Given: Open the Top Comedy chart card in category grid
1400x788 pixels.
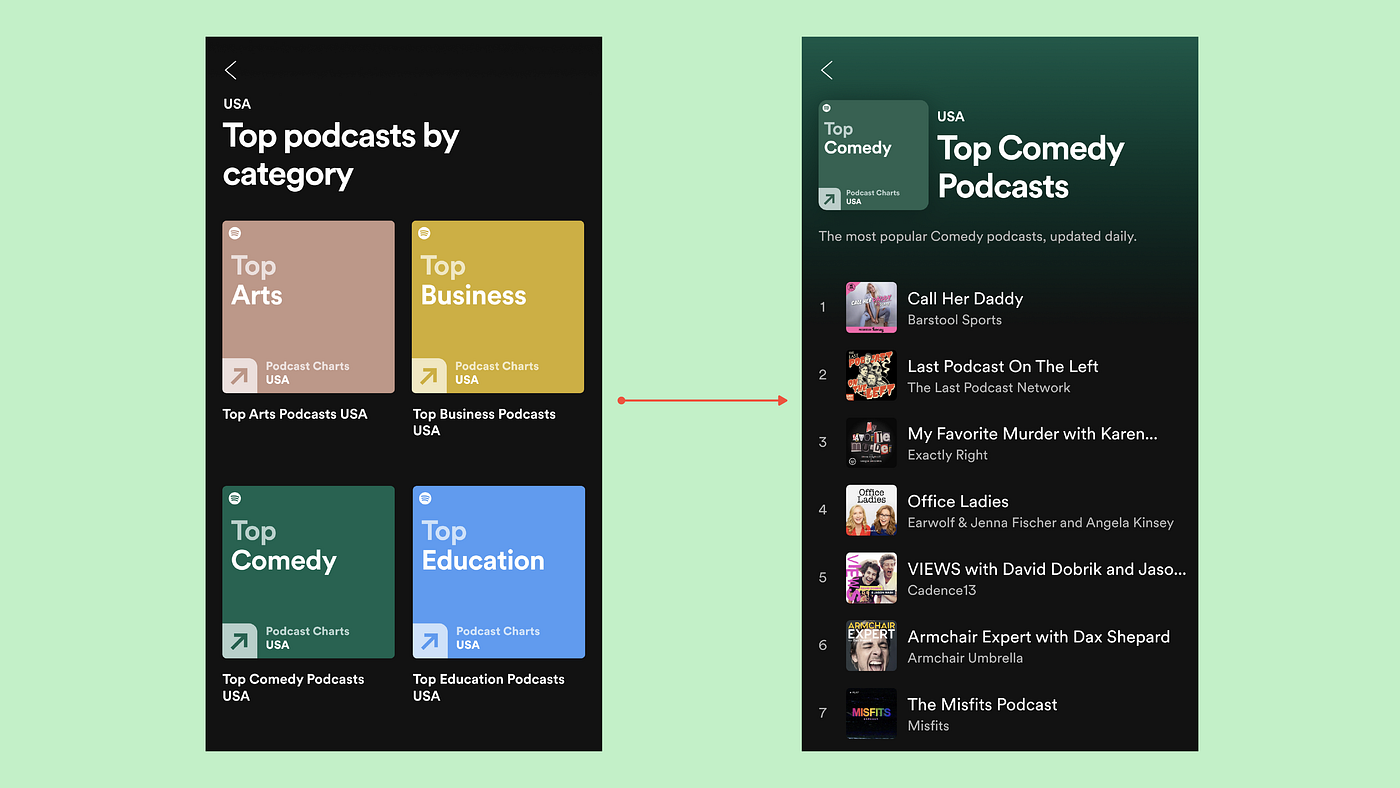Looking at the screenshot, I should click(x=308, y=572).
